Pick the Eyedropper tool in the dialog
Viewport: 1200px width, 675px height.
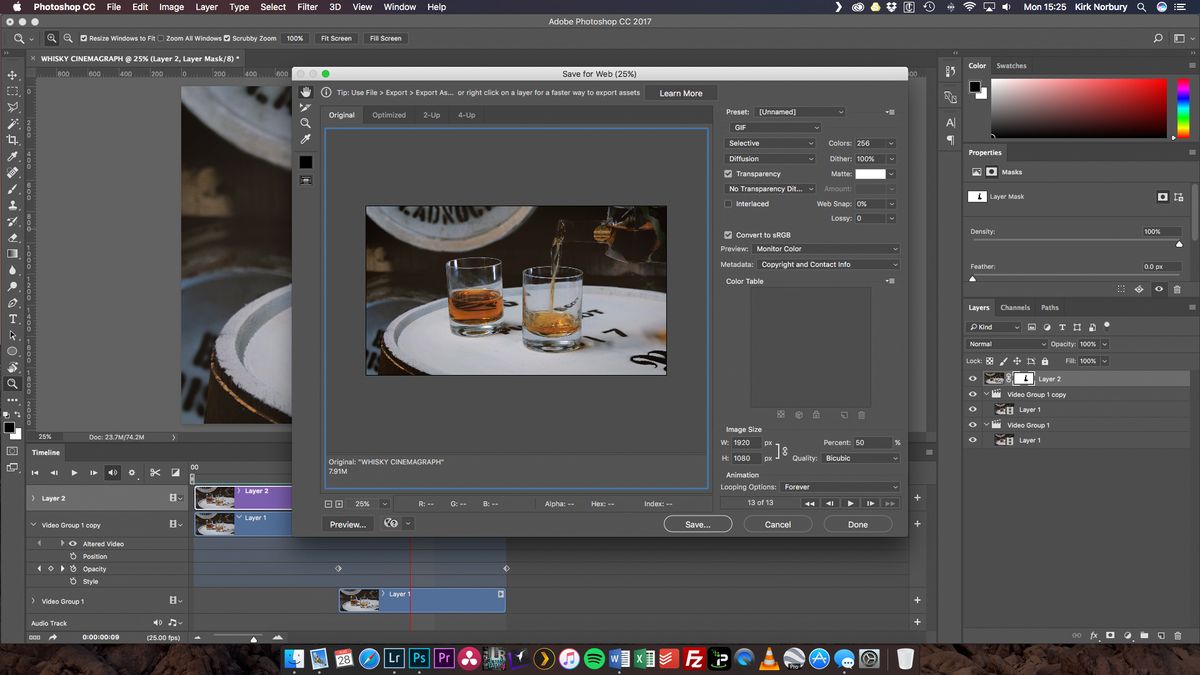306,138
